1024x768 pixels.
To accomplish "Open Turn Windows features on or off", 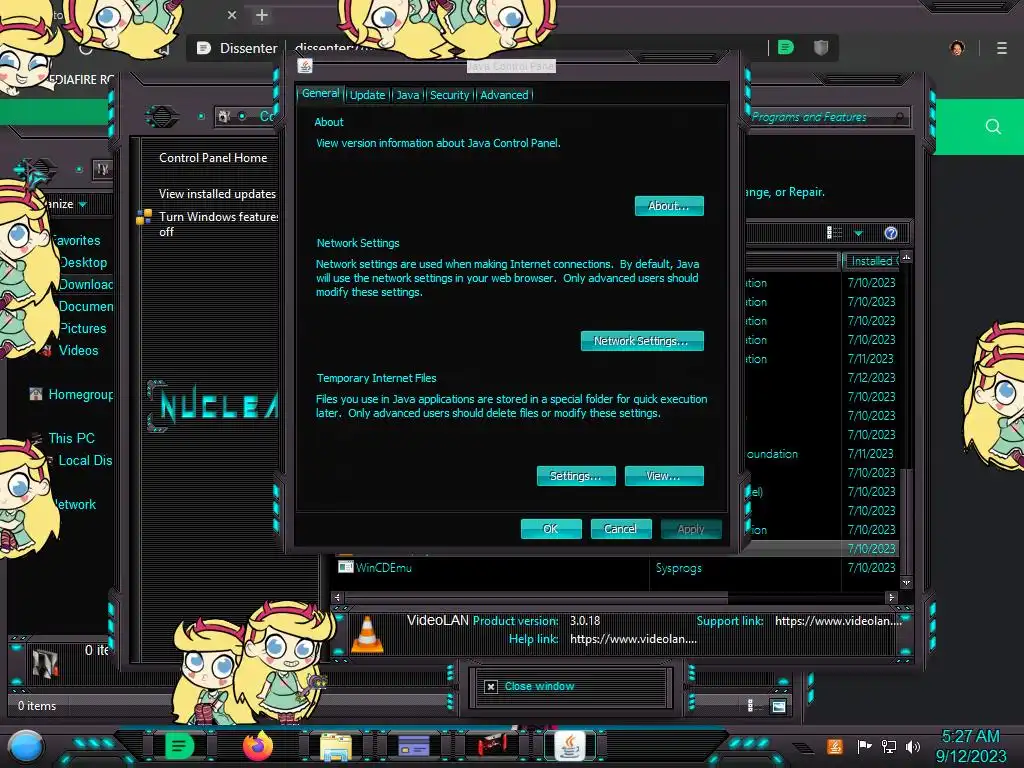I will point(218,224).
